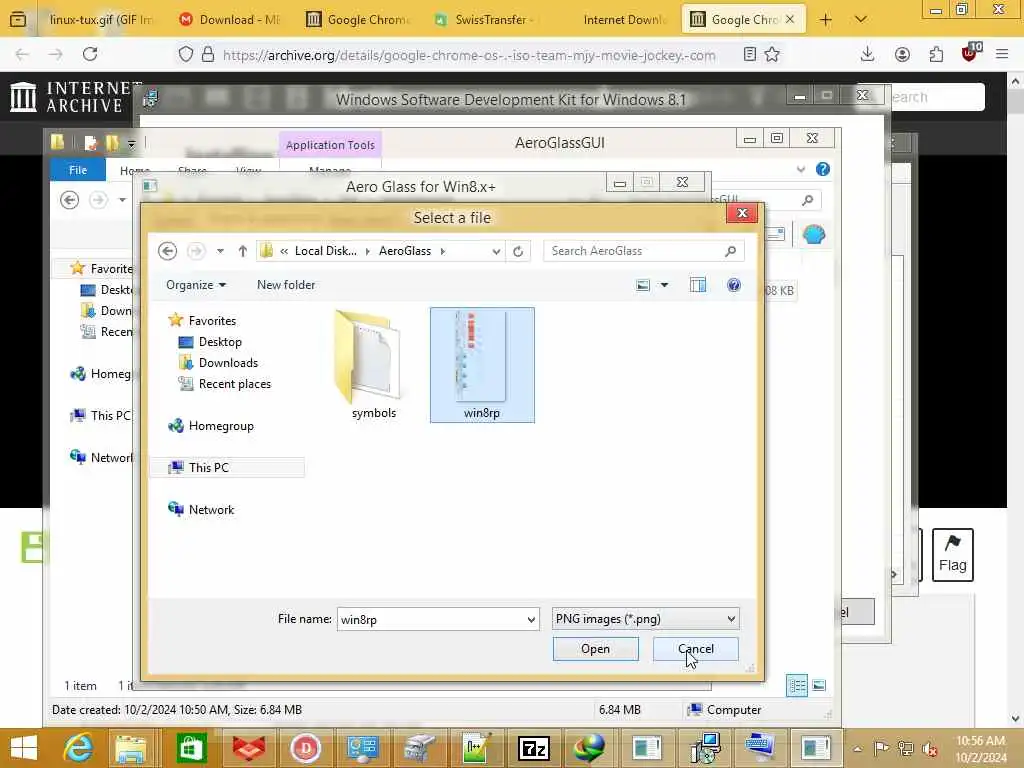The width and height of the screenshot is (1024, 768).
Task: Change view icon in the dialog
Action: coord(643,285)
